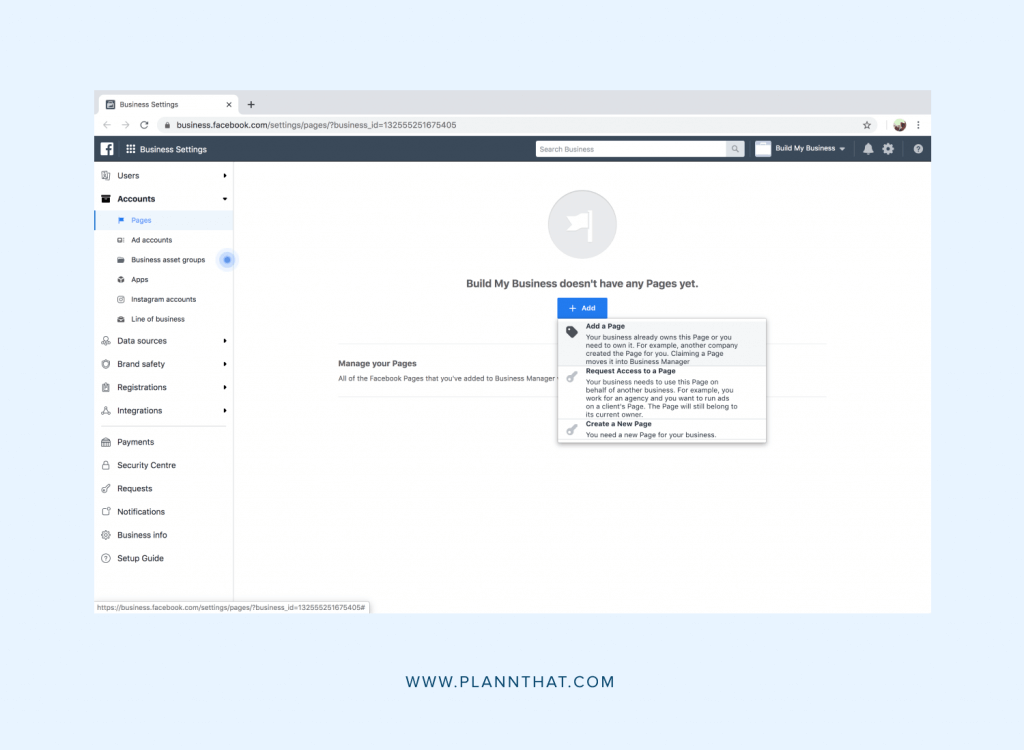Open the Chrome profile avatar

[x=900, y=125]
